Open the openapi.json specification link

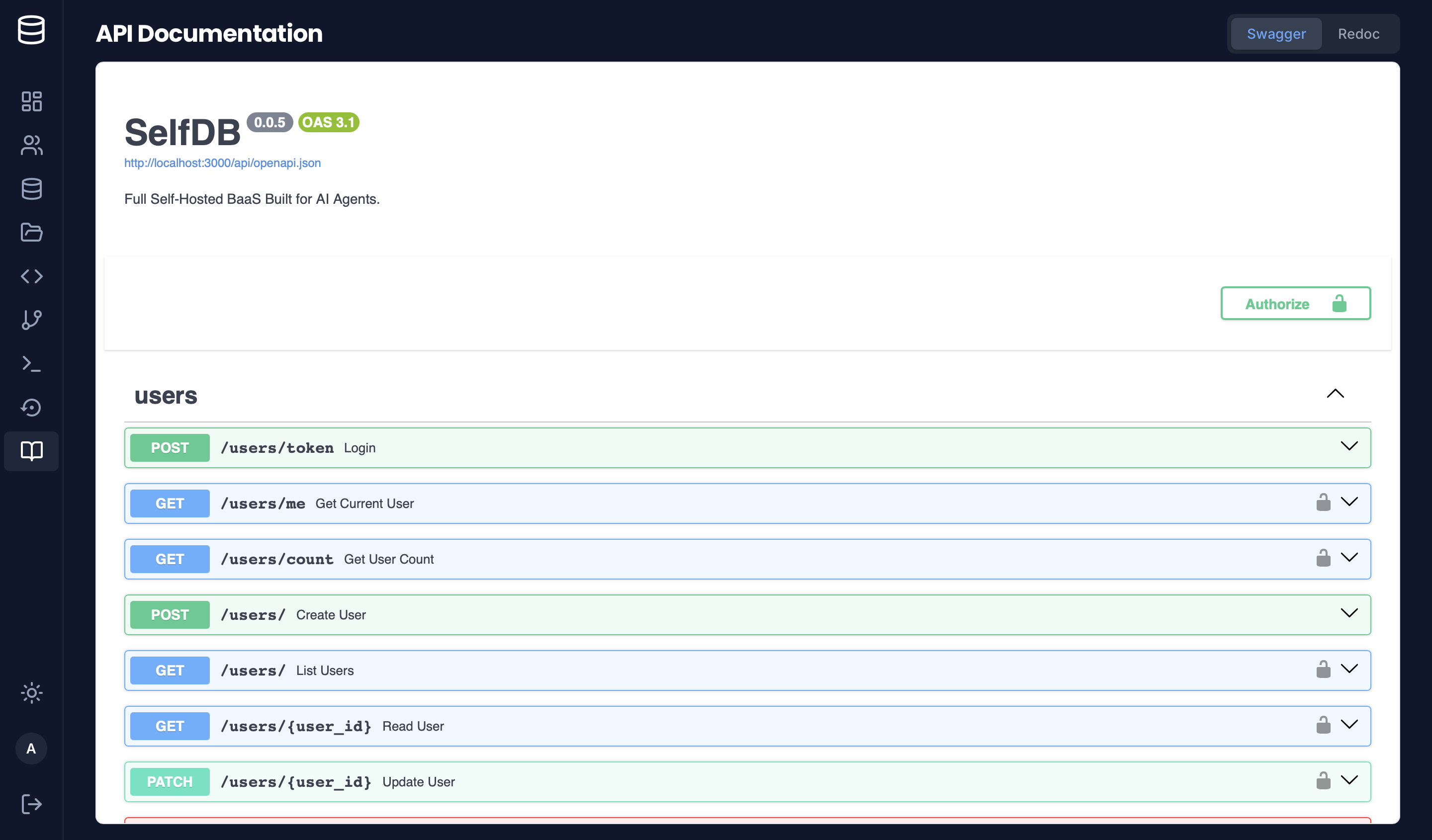pos(222,163)
